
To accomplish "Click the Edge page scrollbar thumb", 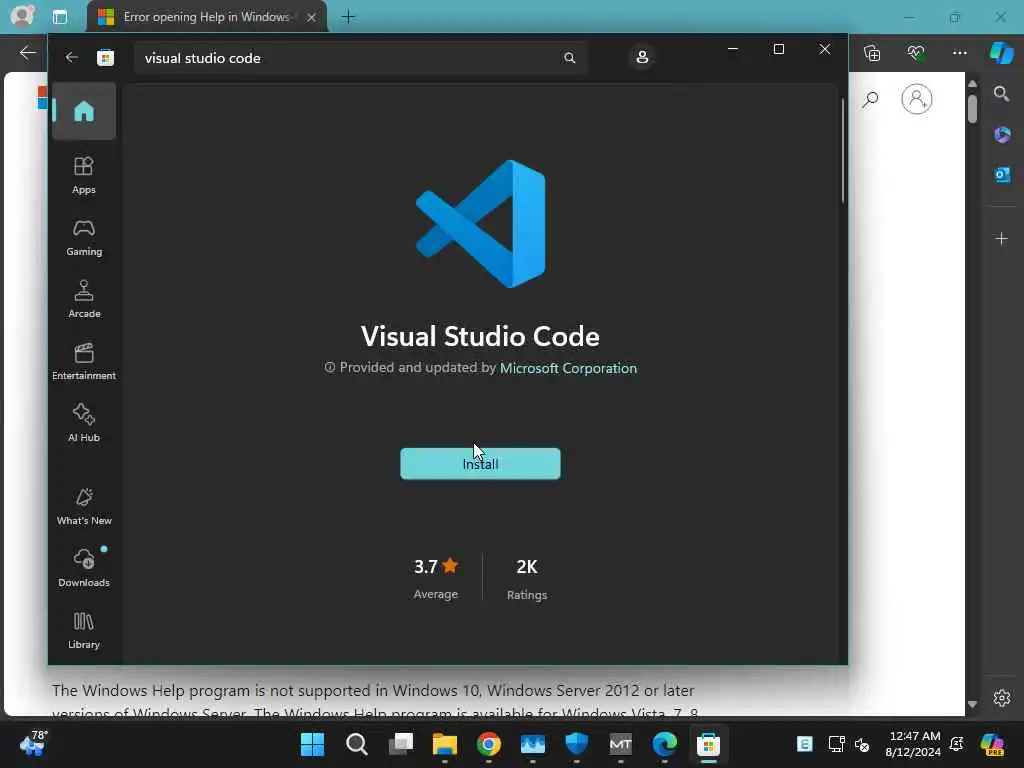I will point(972,108).
